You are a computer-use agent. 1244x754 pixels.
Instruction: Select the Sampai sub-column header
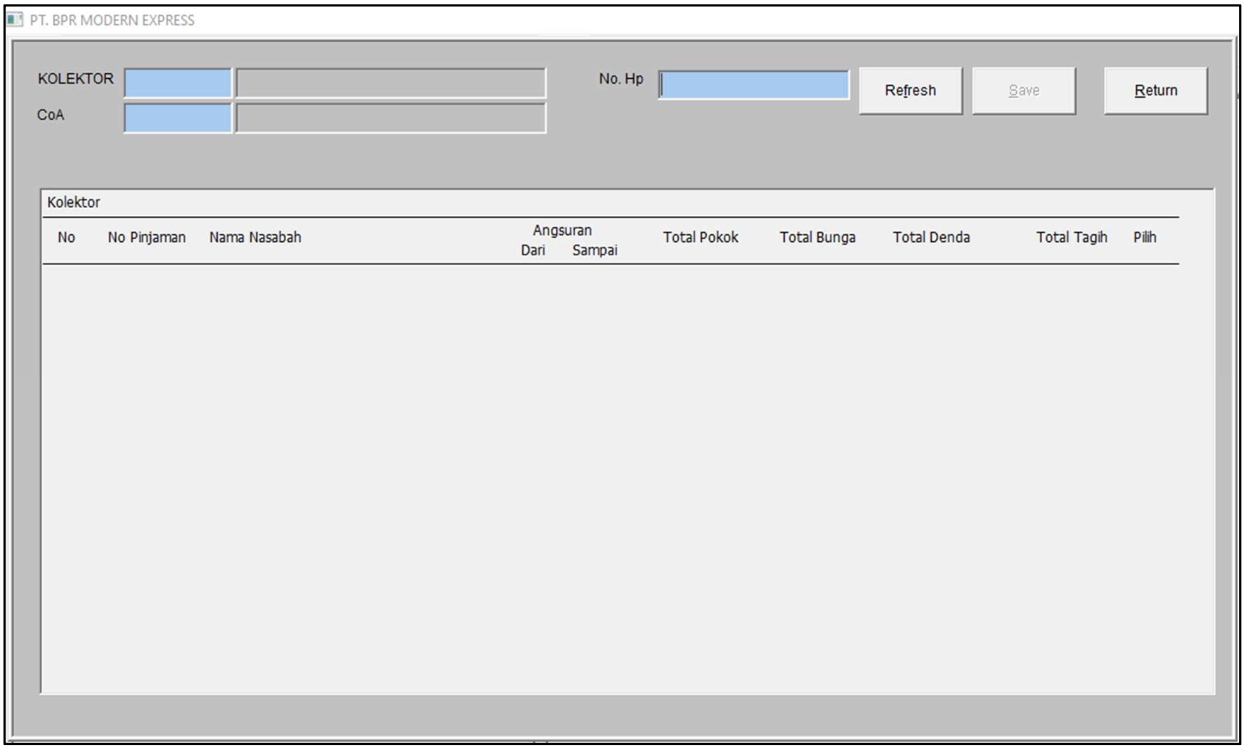[594, 250]
